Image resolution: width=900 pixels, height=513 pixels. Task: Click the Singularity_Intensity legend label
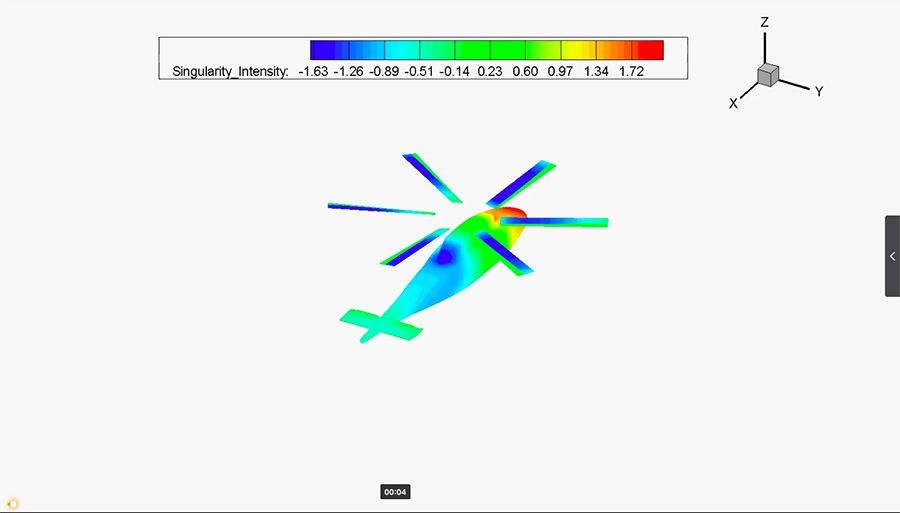pos(230,72)
